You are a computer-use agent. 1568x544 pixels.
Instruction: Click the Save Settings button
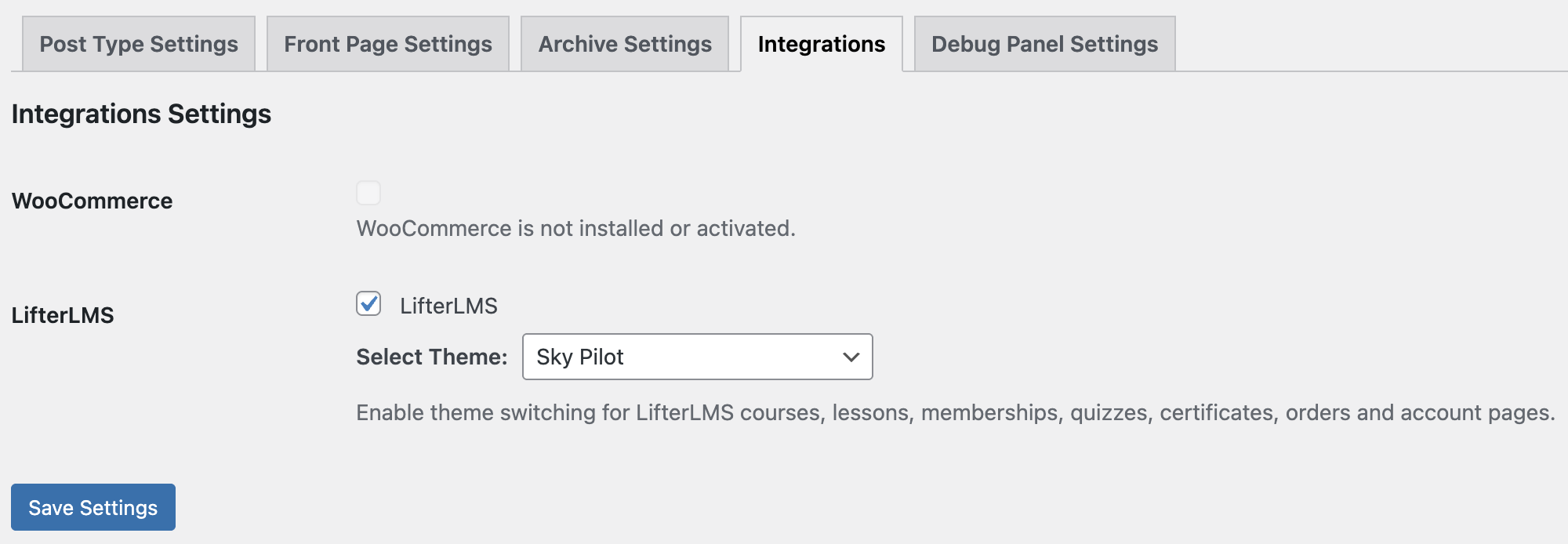pos(93,507)
